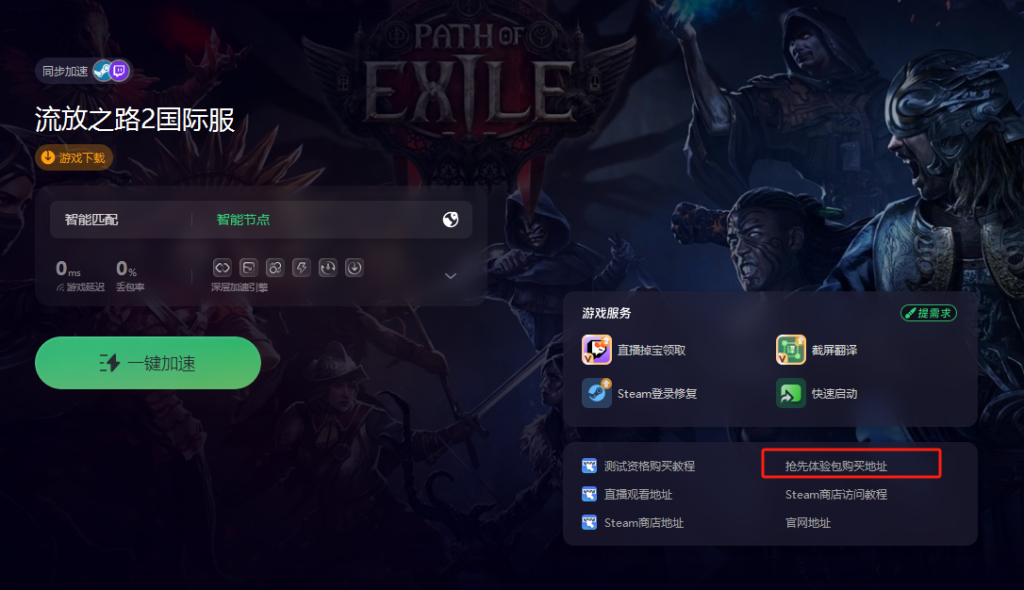Submit a request via 提需求
The image size is (1024, 590).
[x=929, y=313]
